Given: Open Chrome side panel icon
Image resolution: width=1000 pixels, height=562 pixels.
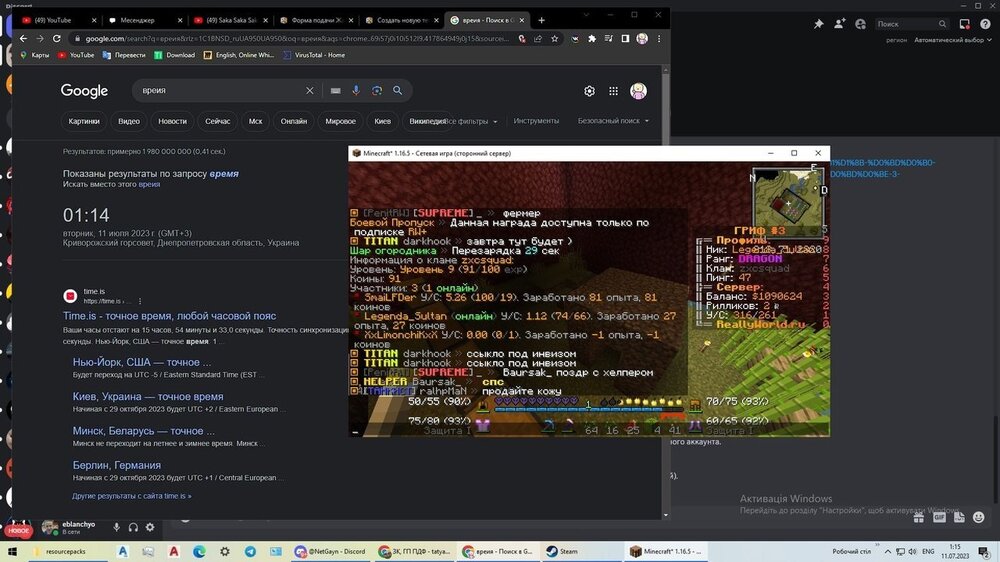Looking at the screenshot, I should click(625, 39).
